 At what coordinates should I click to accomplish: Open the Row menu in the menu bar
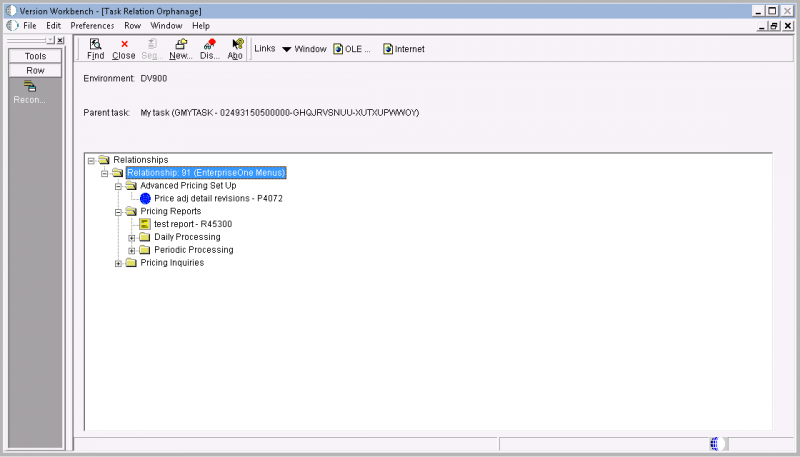[132, 25]
